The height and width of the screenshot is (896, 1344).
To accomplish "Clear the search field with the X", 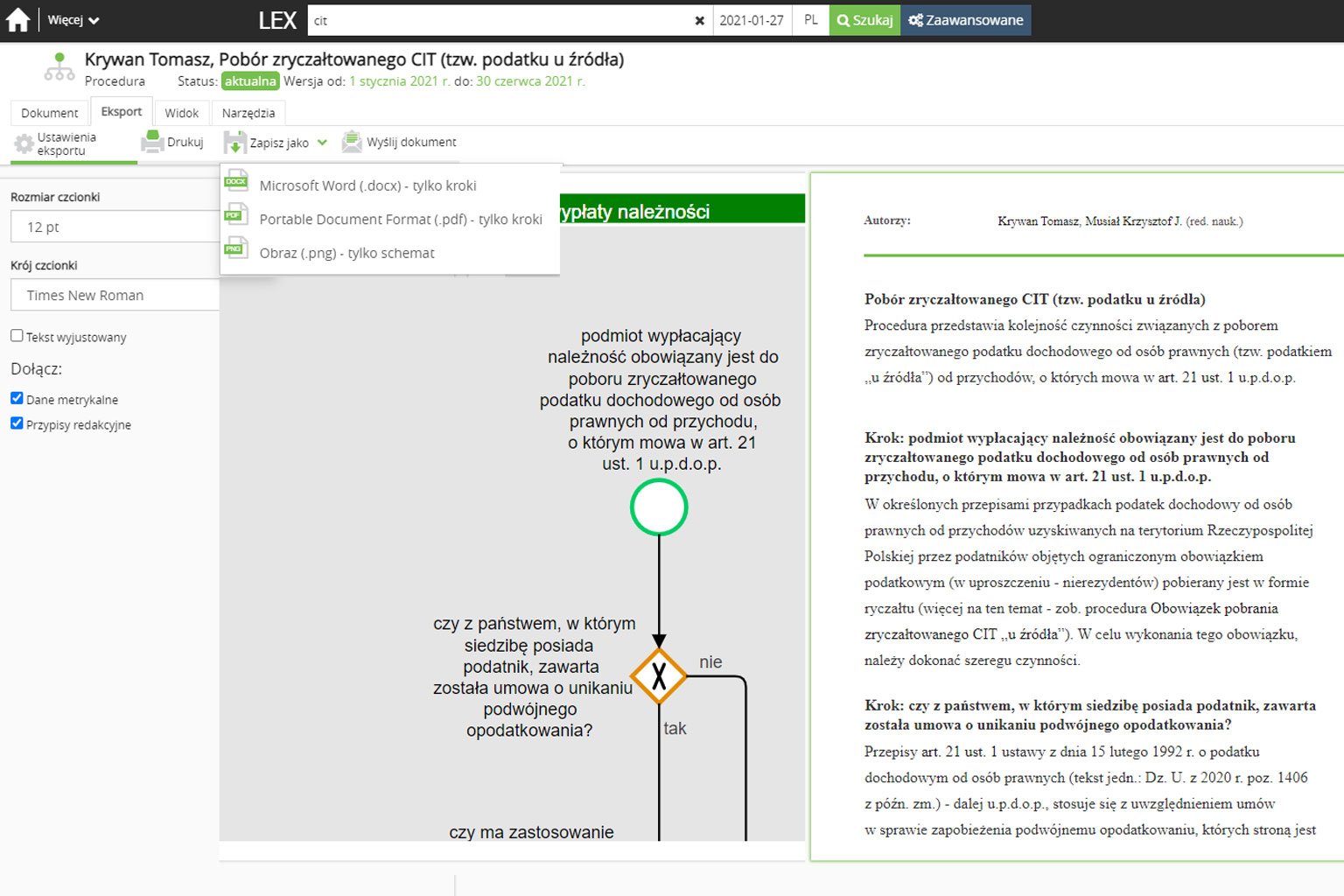I will [x=699, y=21].
